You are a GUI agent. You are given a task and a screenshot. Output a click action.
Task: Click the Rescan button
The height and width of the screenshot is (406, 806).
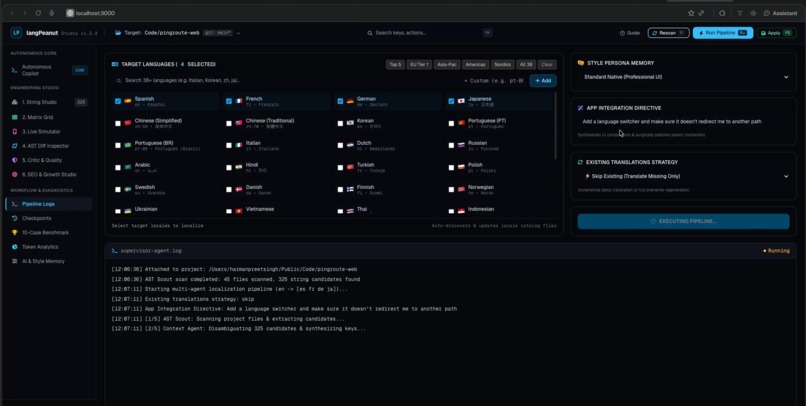(x=668, y=33)
